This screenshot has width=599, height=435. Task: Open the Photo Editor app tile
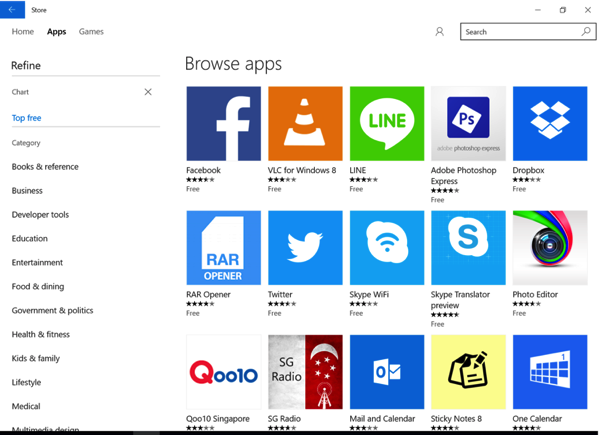coord(550,247)
